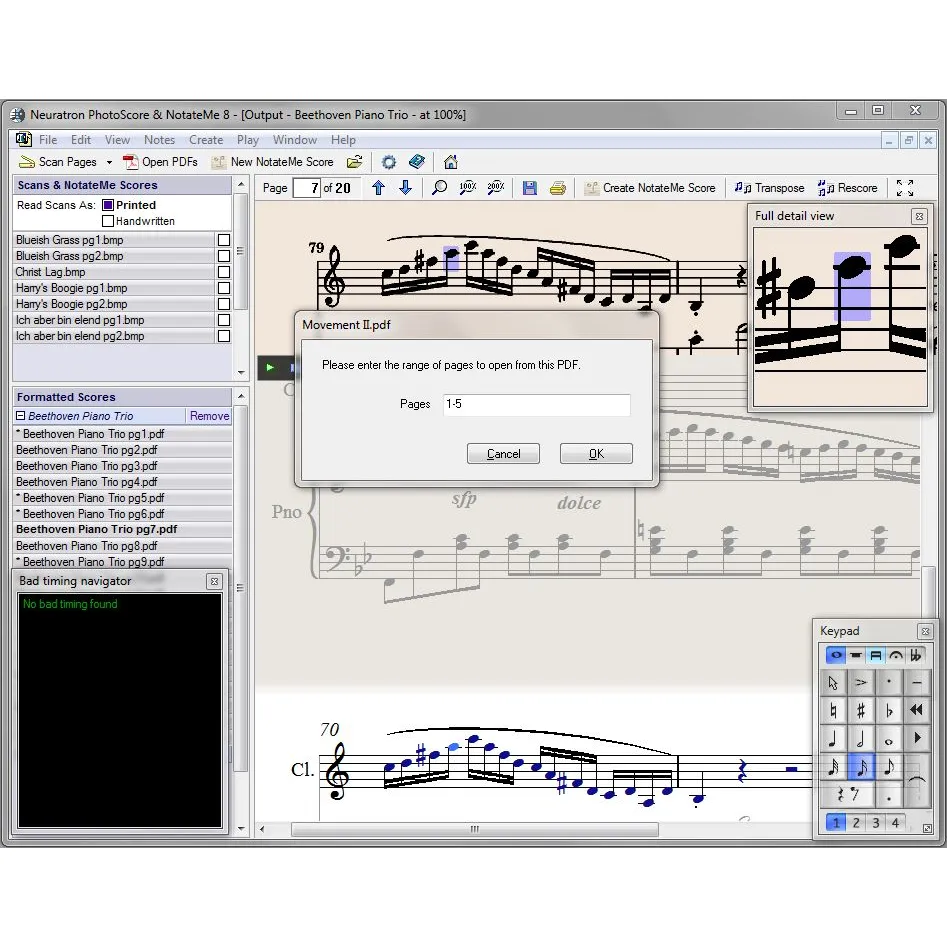Set zoom to 200% icon
The image size is (947, 947).
tap(495, 188)
